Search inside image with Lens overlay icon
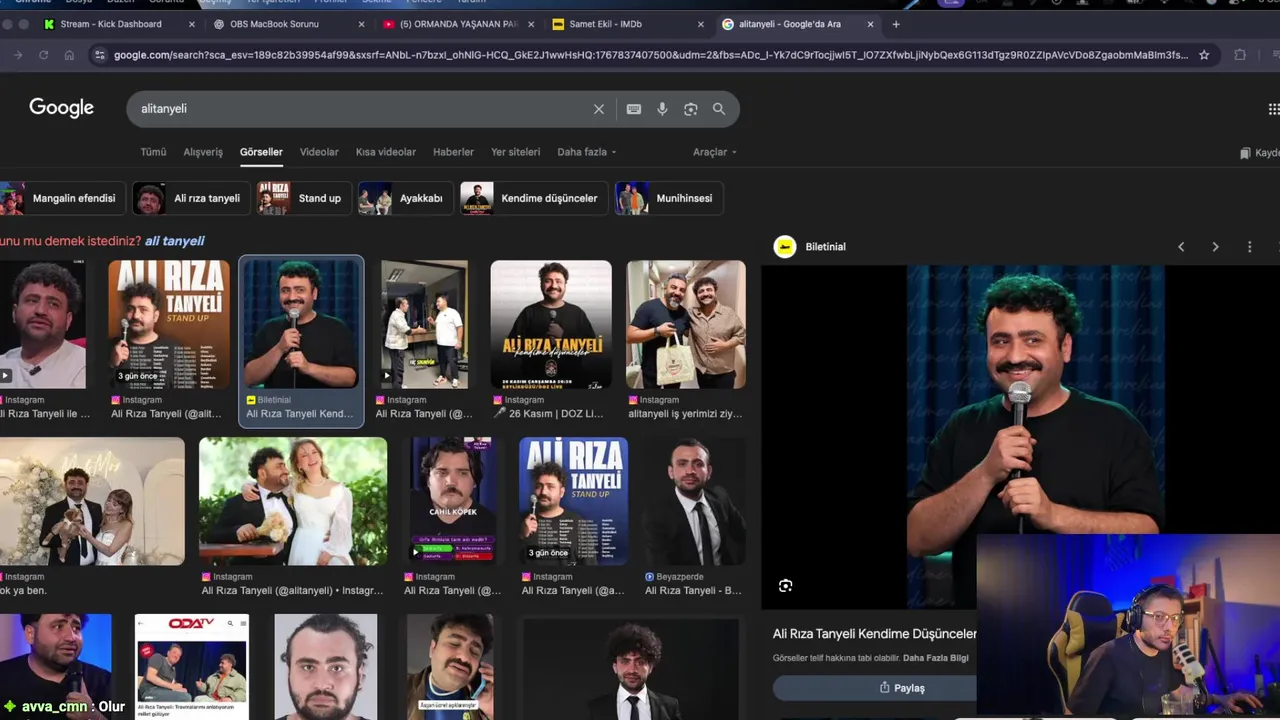 785,586
